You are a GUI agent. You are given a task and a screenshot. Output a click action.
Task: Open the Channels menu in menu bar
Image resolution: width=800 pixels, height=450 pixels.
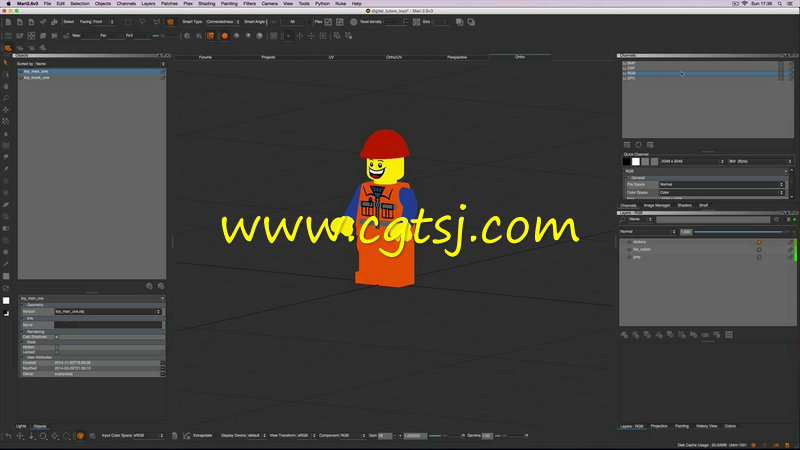[x=126, y=4]
